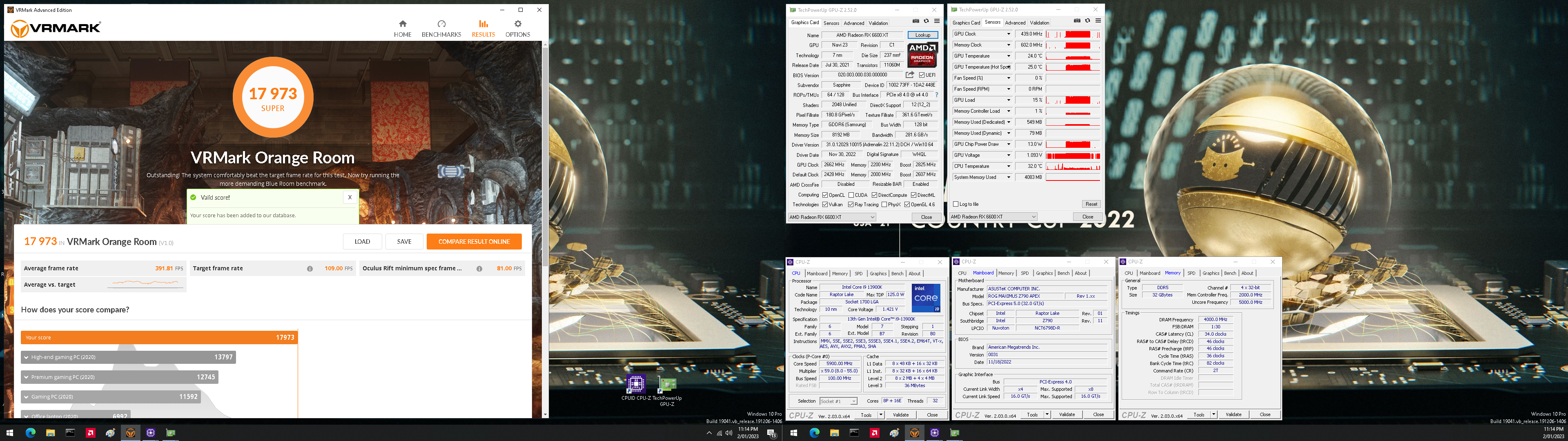
Task: Click the BIOS export share icon in GPU-Z
Action: click(x=909, y=75)
